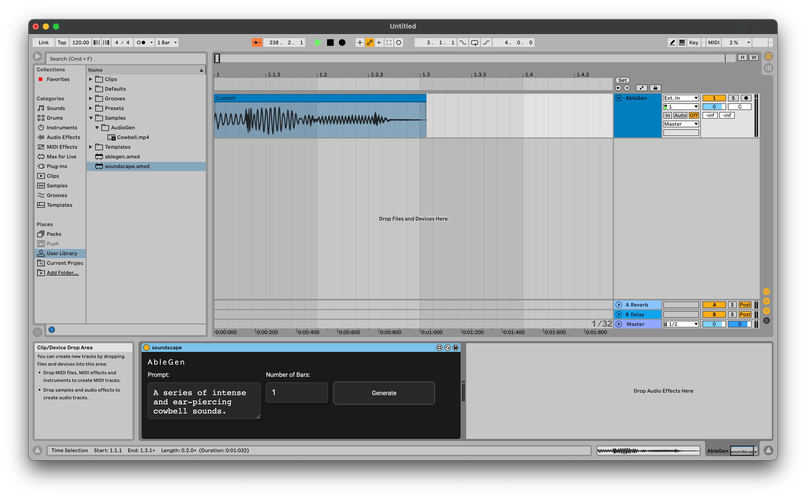Open the quantization menu showing 1 Bar
The width and height of the screenshot is (806, 498).
tap(167, 43)
